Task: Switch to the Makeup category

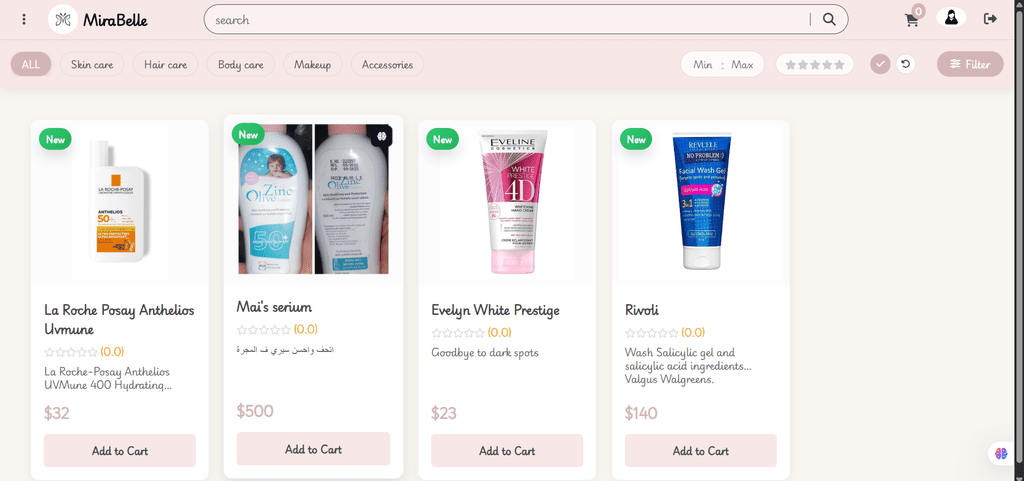Action: pyautogui.click(x=312, y=65)
